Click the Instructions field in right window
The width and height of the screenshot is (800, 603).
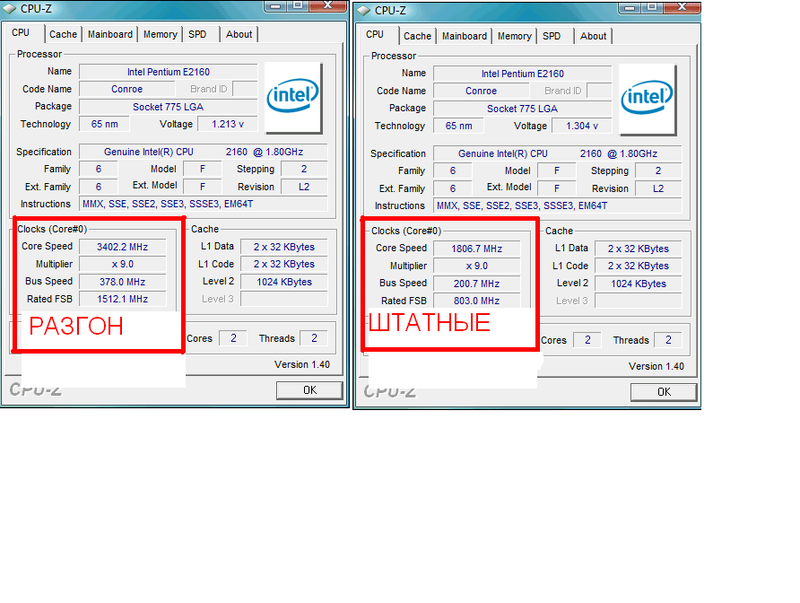[558, 206]
